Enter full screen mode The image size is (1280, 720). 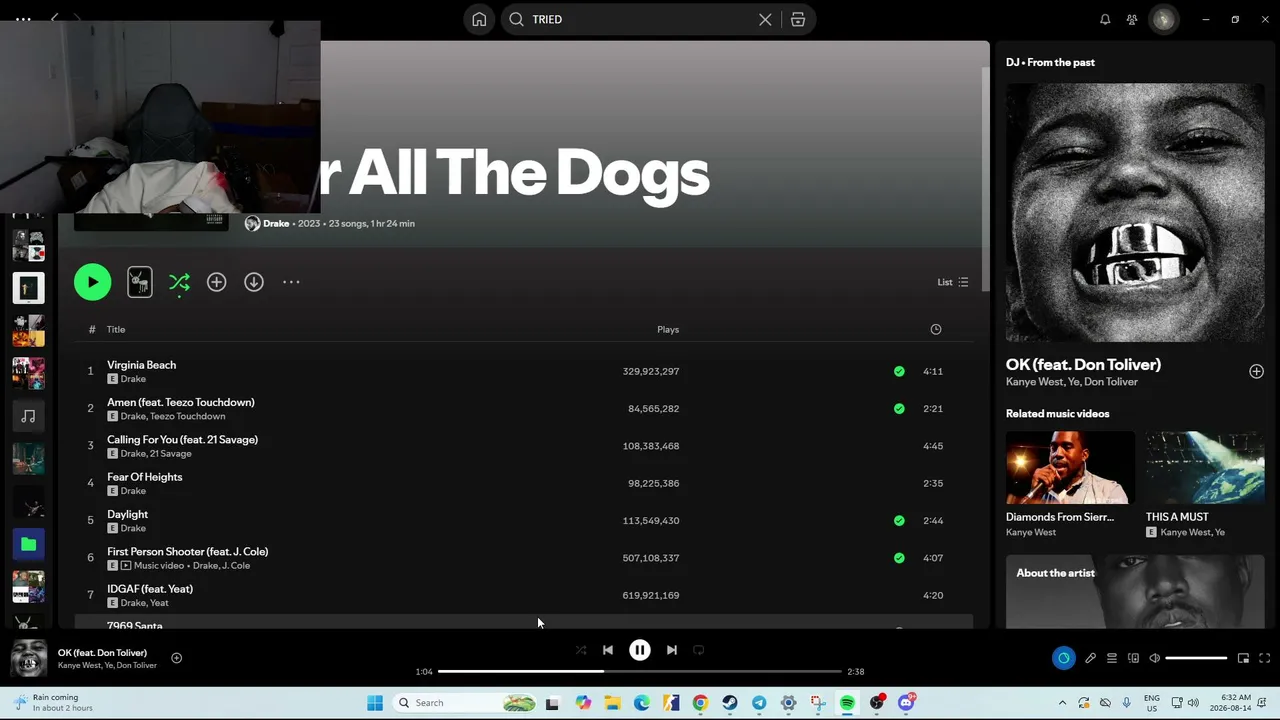(x=1264, y=658)
